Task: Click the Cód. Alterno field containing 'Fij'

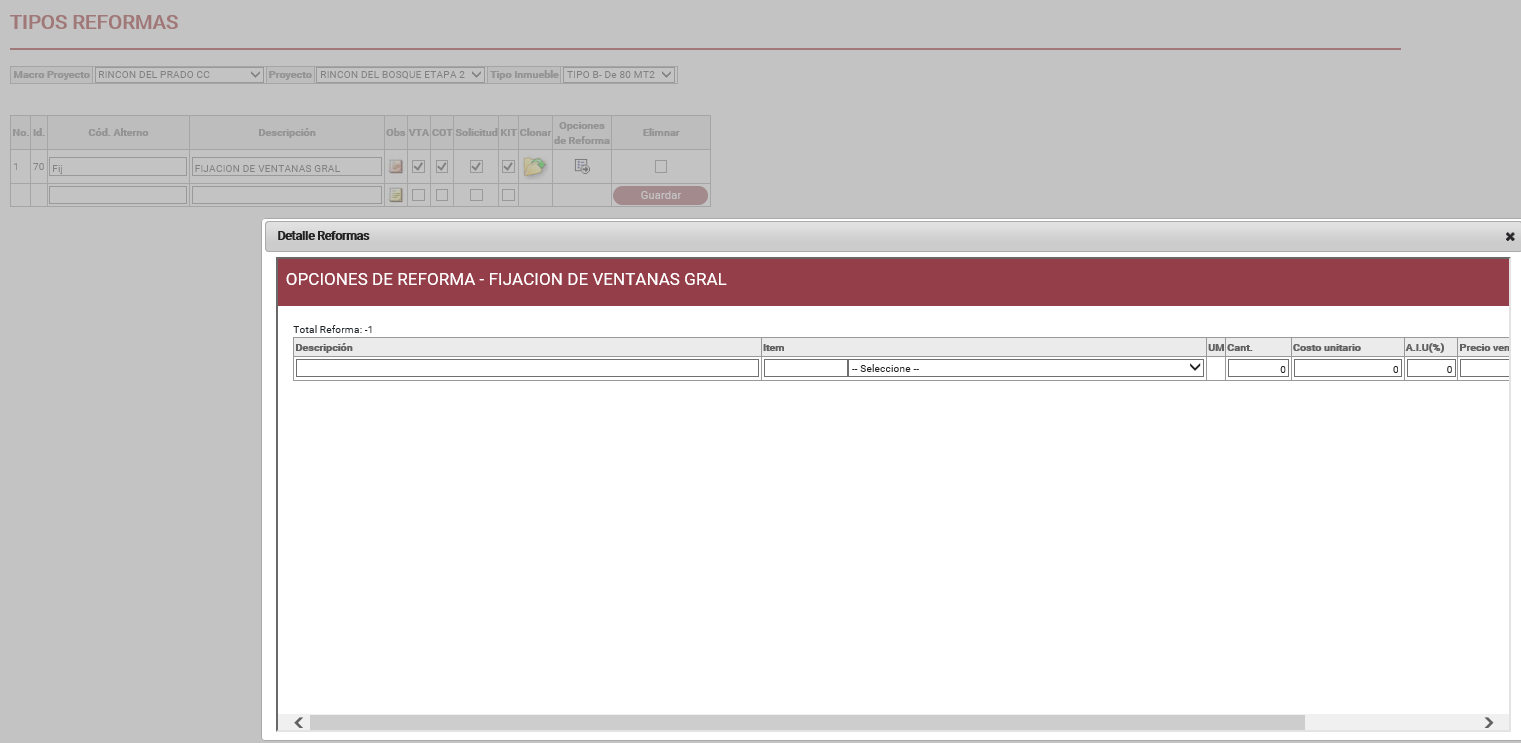Action: pos(118,167)
